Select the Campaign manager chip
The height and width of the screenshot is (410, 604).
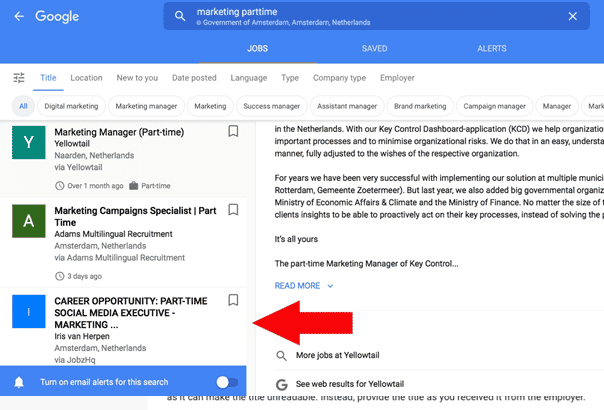tap(495, 106)
